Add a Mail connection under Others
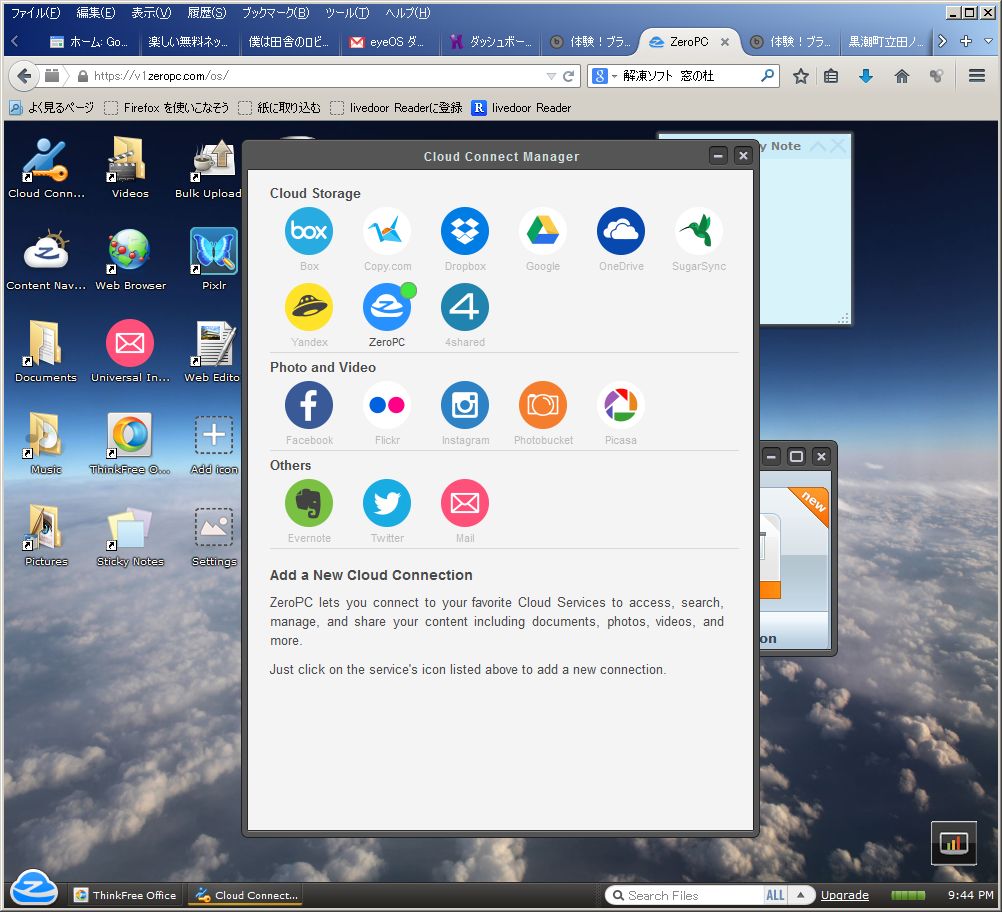This screenshot has width=1002, height=912. point(465,503)
